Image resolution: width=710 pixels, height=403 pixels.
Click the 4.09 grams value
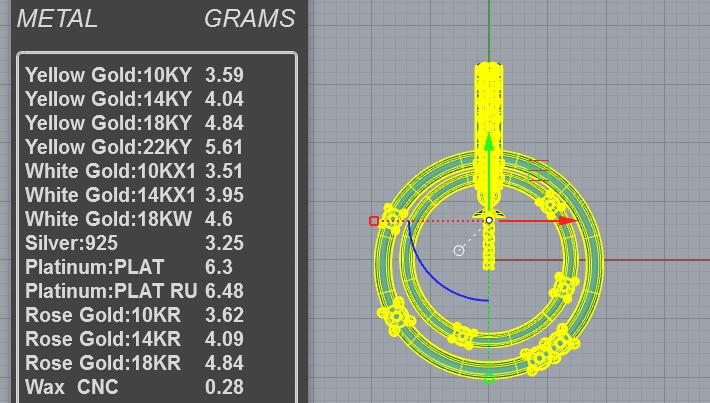(225, 339)
